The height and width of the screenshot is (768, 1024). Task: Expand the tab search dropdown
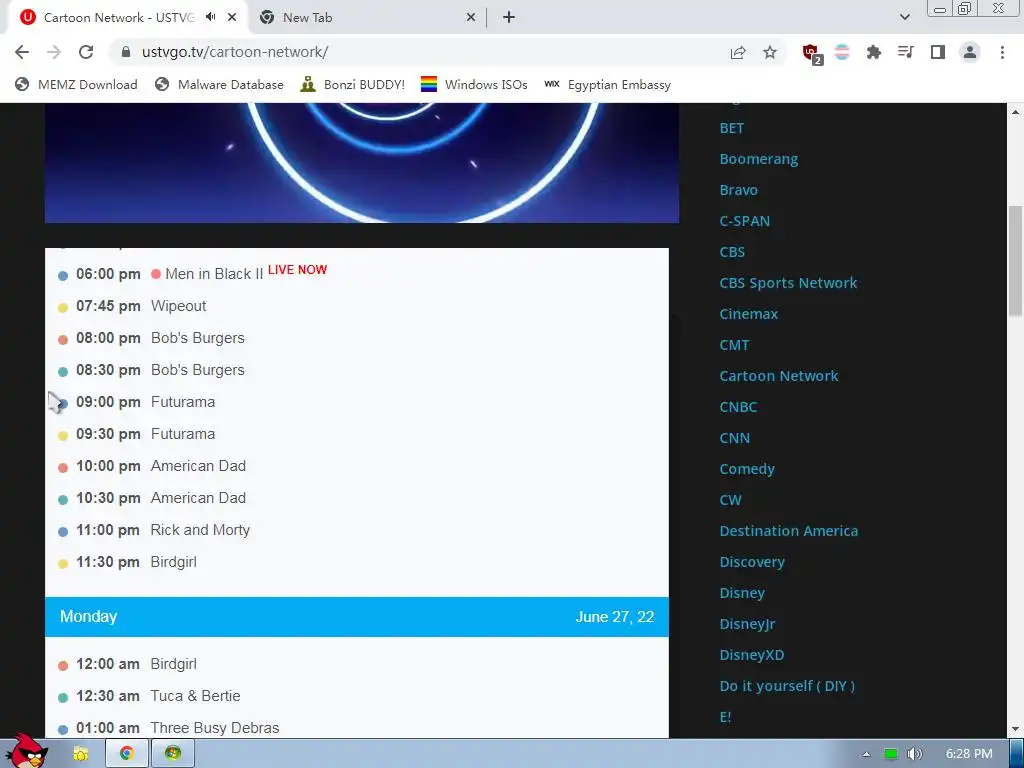(904, 18)
